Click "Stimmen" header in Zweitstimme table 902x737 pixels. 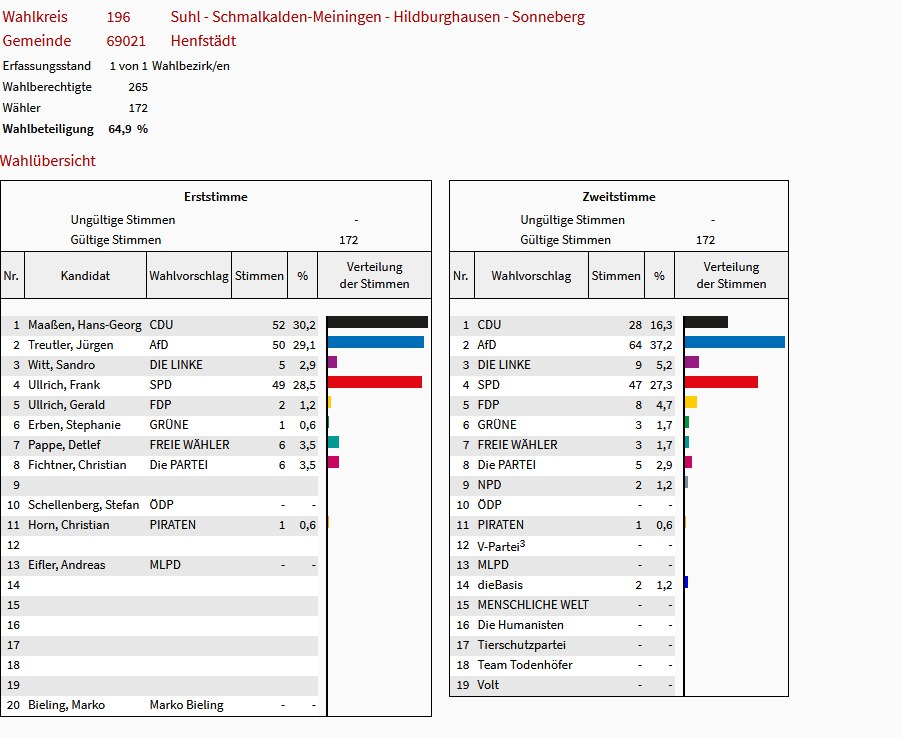pyautogui.click(x=616, y=276)
